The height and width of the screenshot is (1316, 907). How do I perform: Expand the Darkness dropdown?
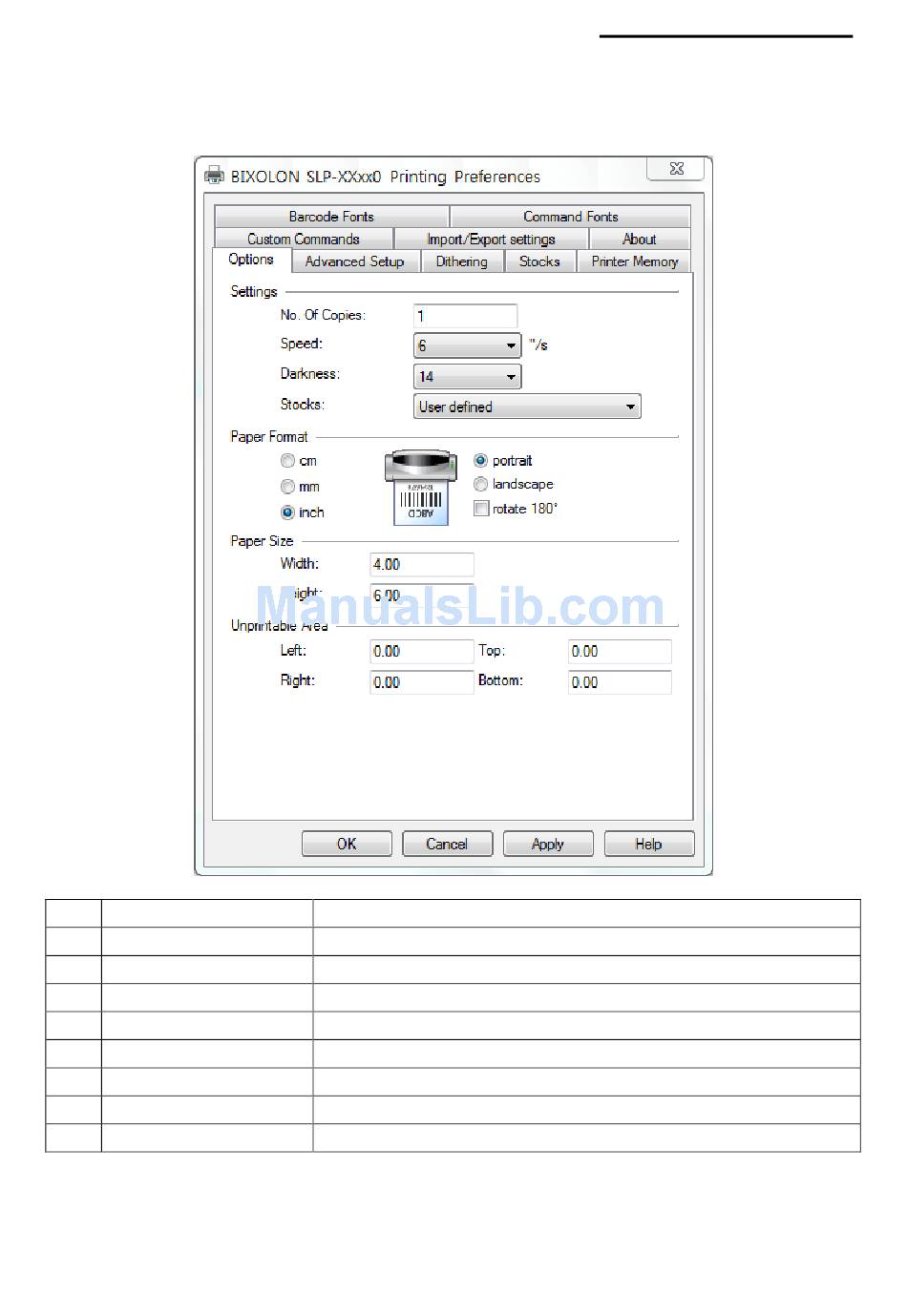467,377
